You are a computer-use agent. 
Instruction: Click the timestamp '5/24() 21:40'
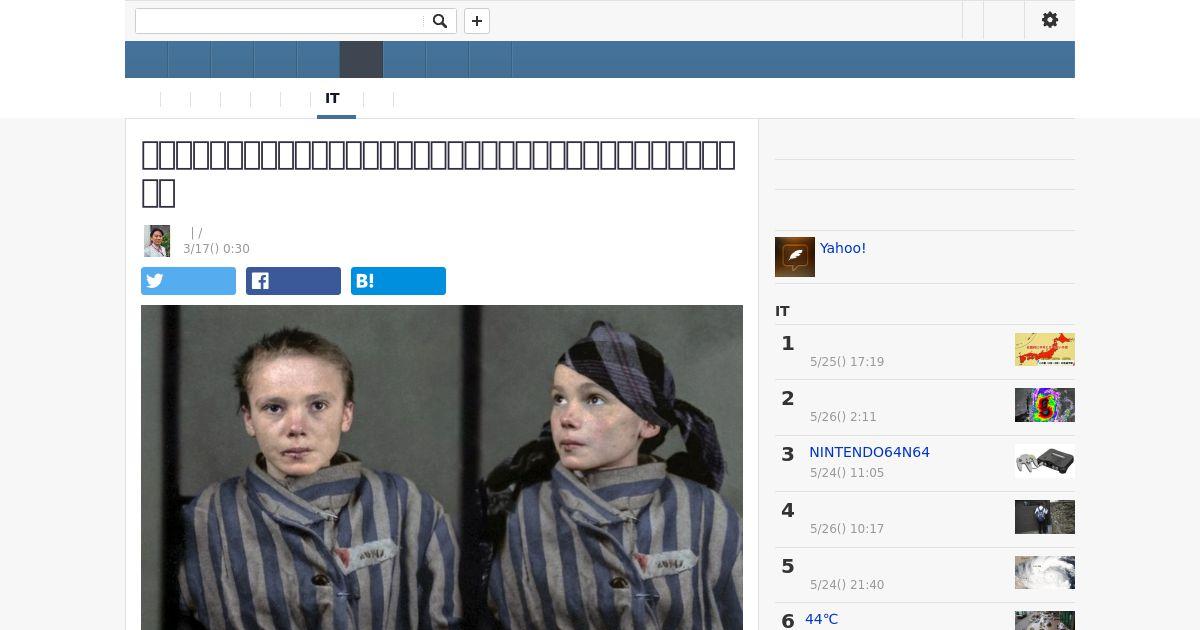pos(847,585)
